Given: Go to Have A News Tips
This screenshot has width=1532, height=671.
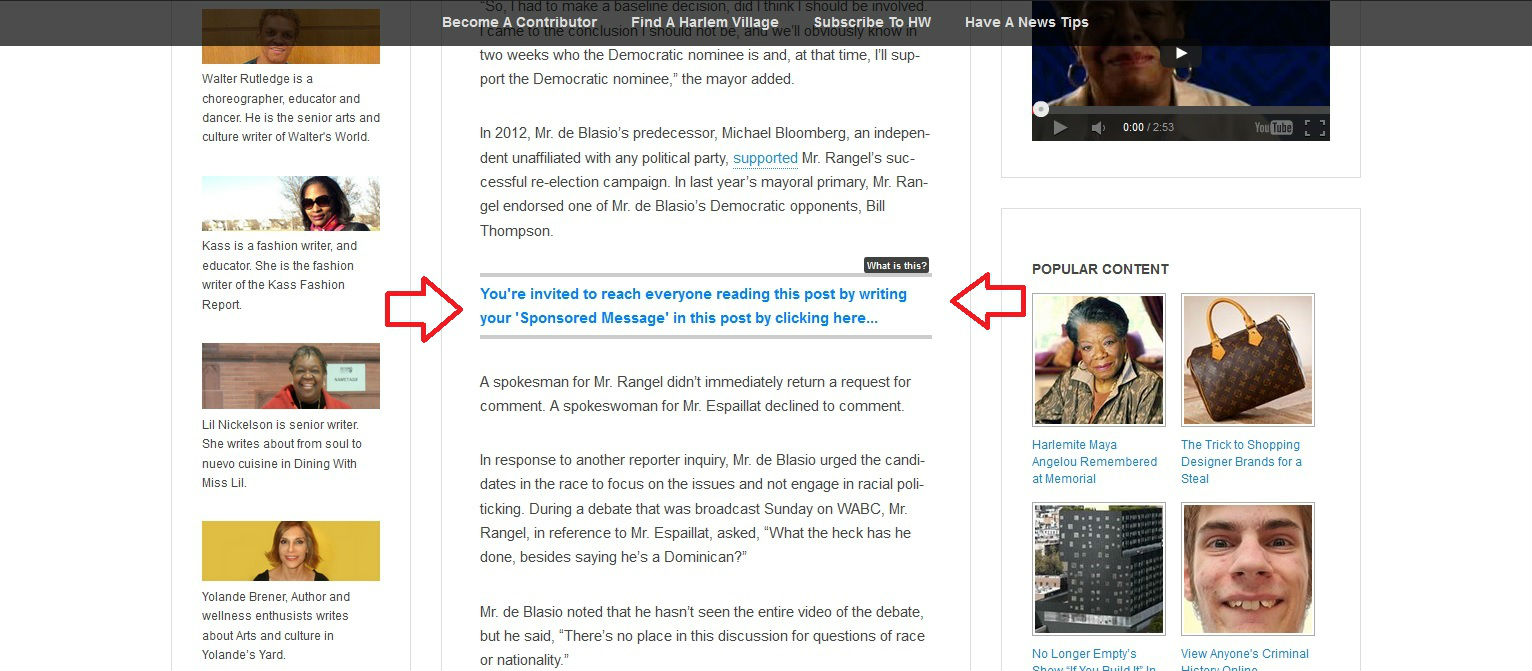Looking at the screenshot, I should (x=1027, y=22).
